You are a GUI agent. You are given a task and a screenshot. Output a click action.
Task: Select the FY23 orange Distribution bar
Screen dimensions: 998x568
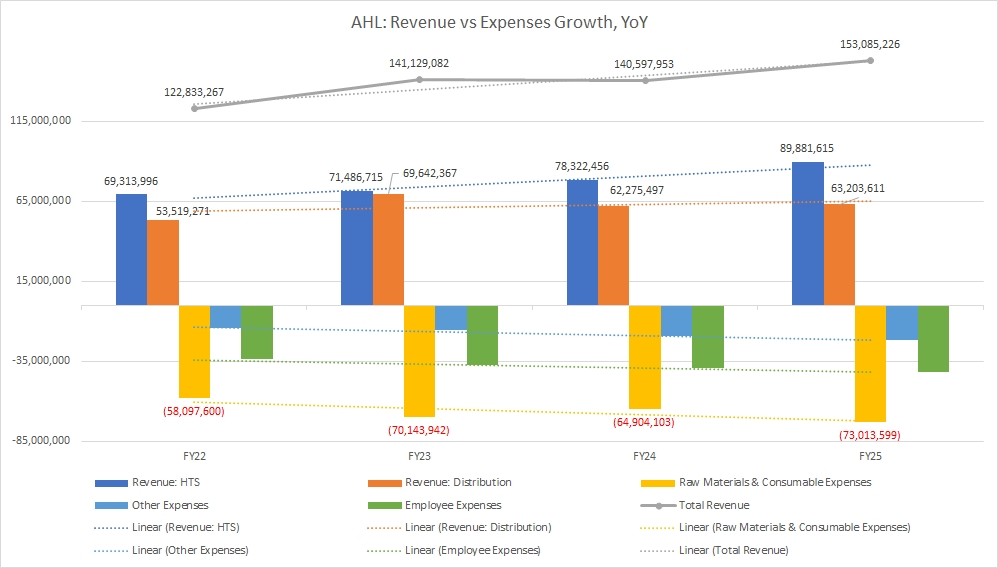coord(389,249)
